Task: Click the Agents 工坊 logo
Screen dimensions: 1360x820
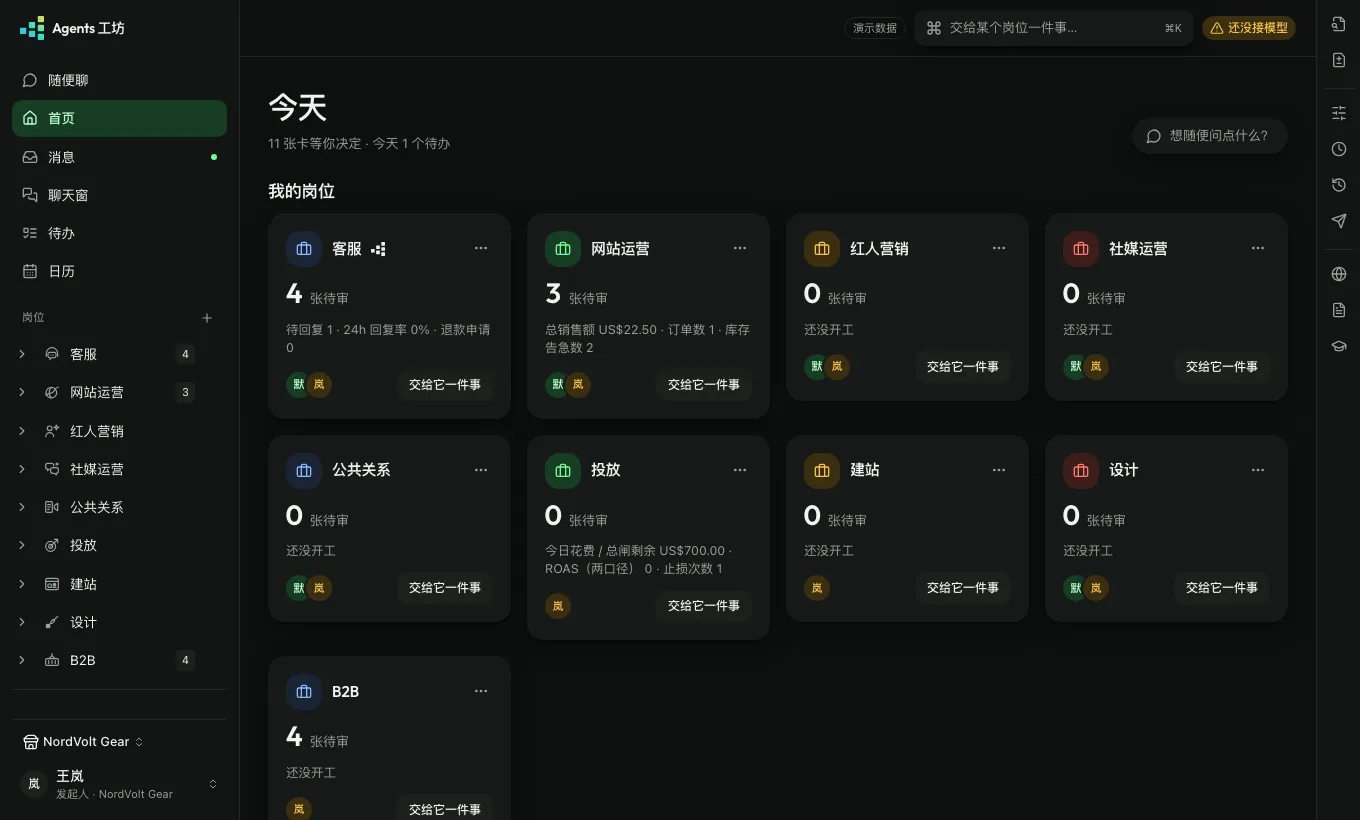Action: click(72, 28)
